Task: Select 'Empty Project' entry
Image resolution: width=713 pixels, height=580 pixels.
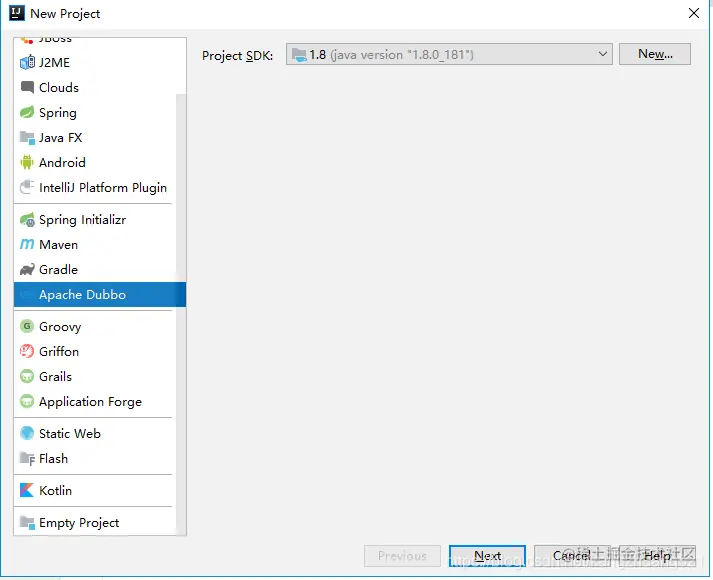Action: click(x=95, y=522)
